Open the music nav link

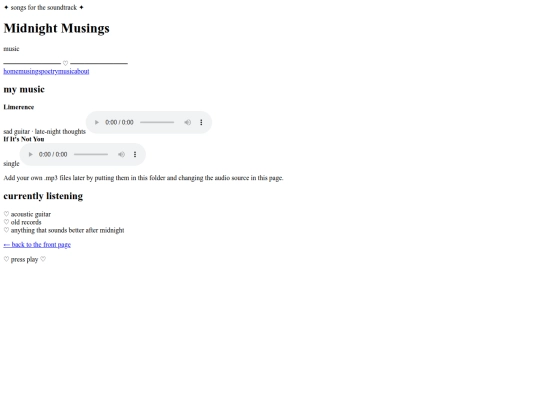pyautogui.click(x=66, y=71)
